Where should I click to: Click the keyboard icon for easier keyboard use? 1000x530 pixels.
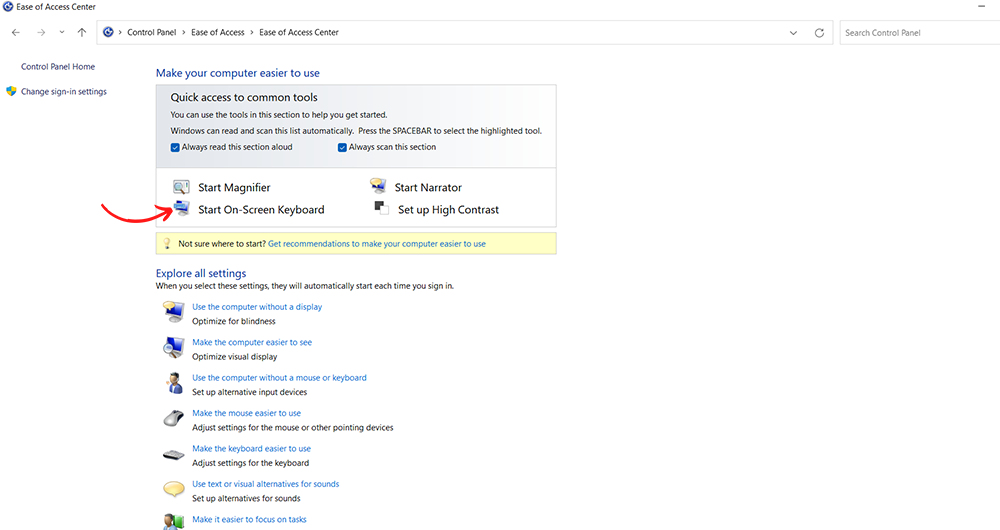point(173,455)
